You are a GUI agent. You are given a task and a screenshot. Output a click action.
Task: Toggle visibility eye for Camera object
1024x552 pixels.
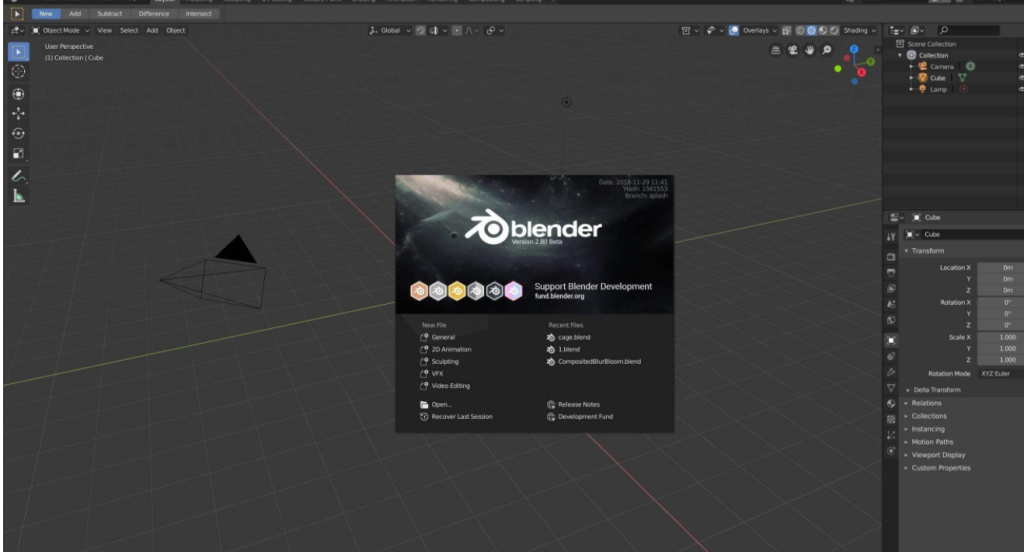click(x=1020, y=66)
